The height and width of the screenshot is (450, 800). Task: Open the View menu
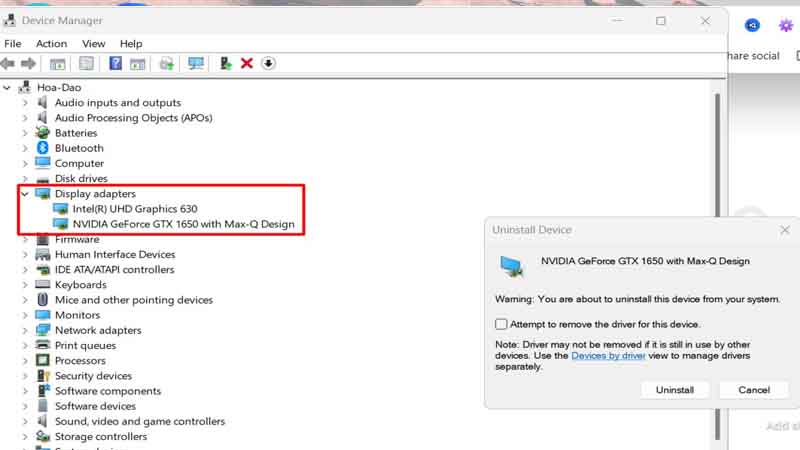point(94,44)
